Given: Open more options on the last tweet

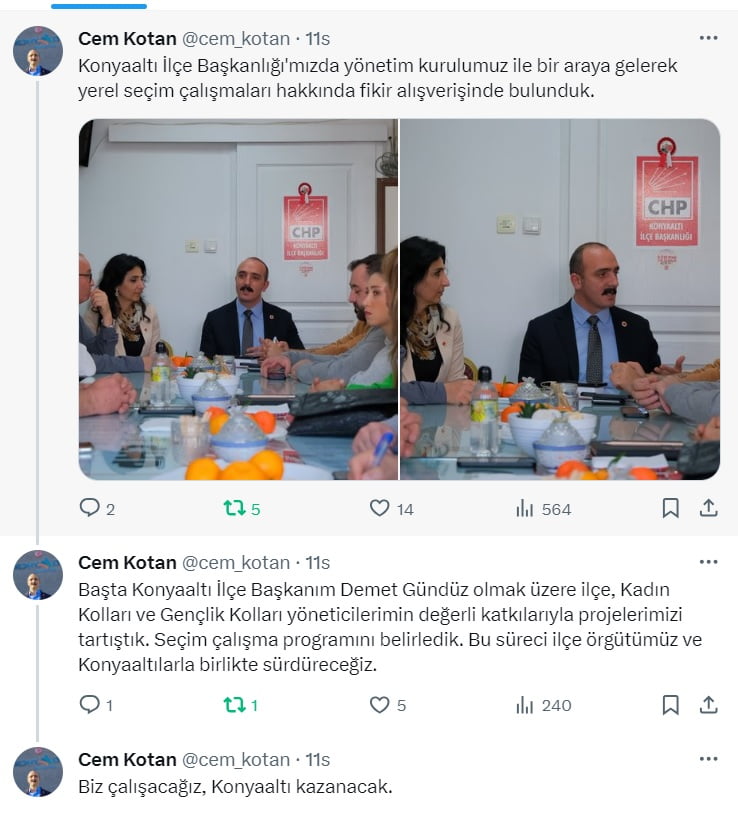Looking at the screenshot, I should coord(709,758).
